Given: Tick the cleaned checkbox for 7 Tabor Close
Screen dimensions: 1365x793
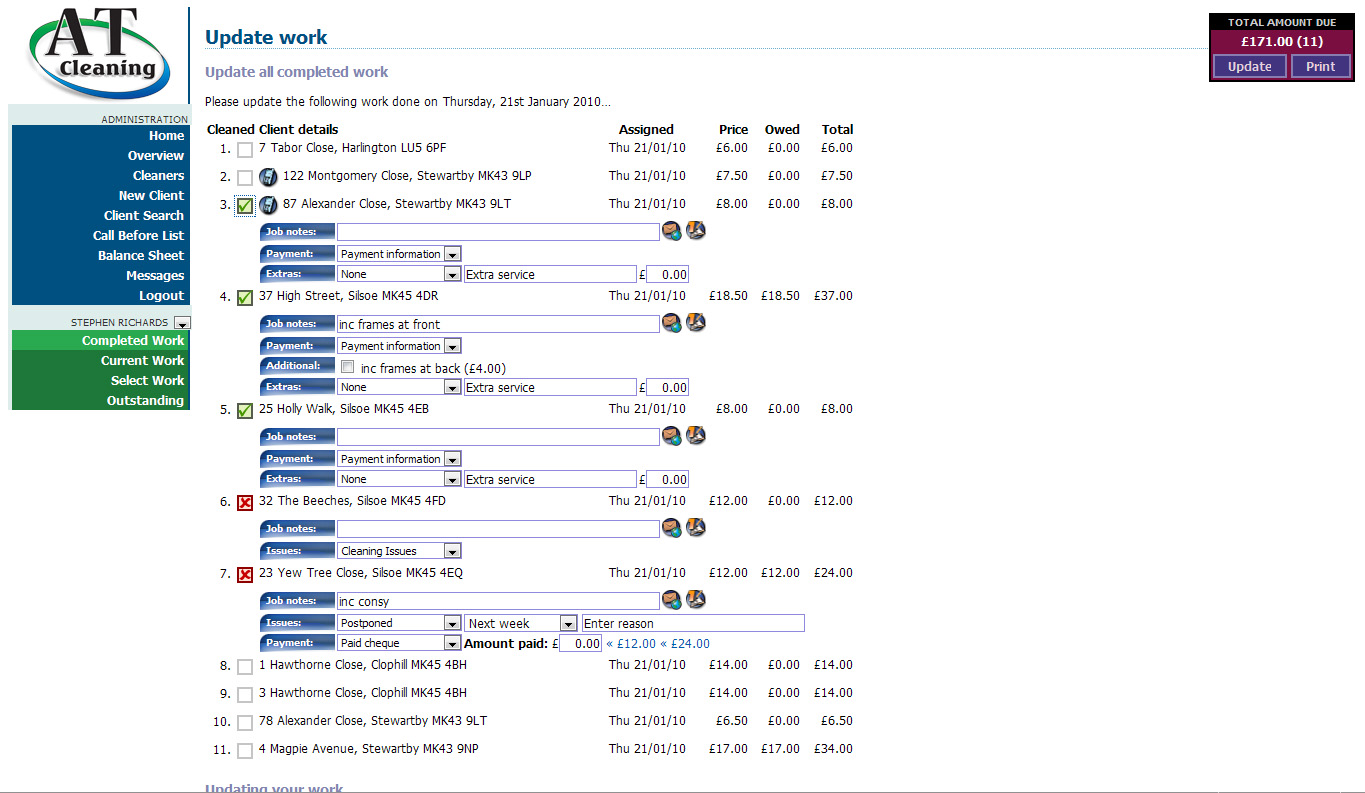Looking at the screenshot, I should [245, 150].
